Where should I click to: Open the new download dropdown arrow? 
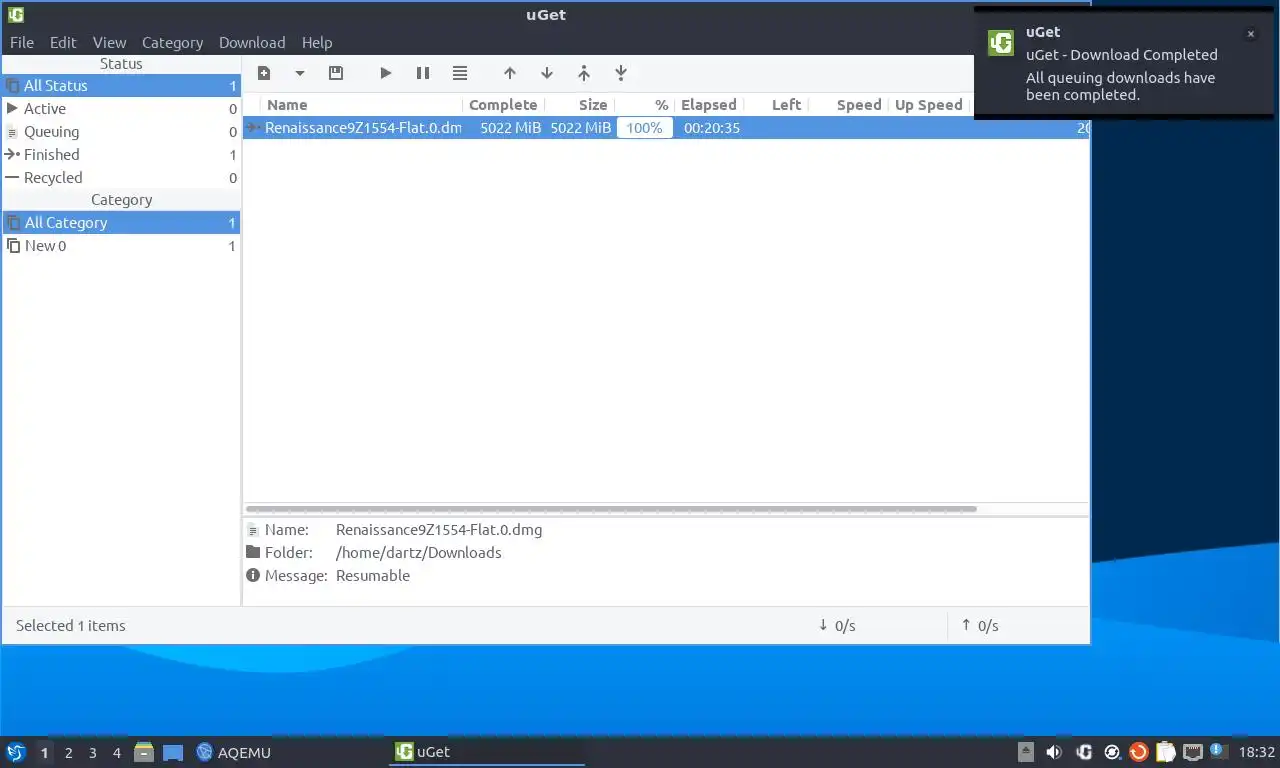click(x=299, y=73)
